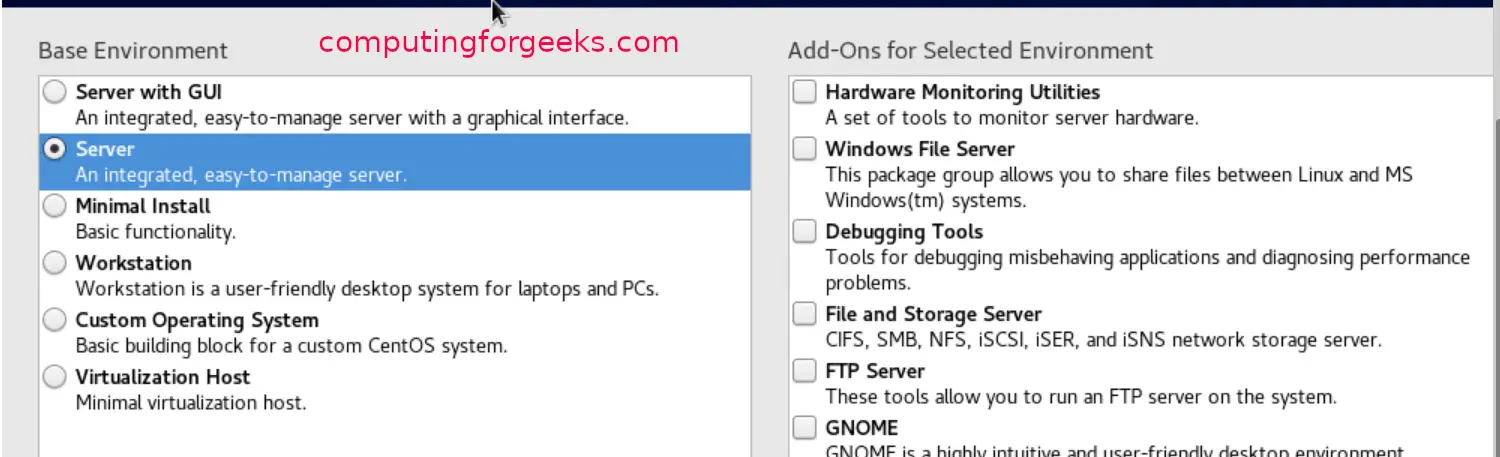Screen dimensions: 1500x457
Task: Click the Minimal Install label text
Action: tap(143, 206)
